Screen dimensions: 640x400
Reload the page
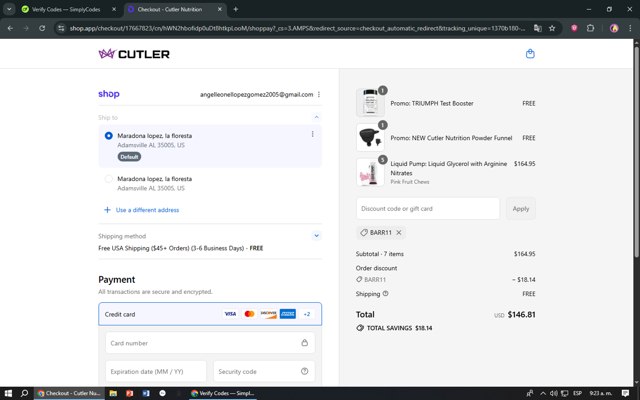point(42,28)
